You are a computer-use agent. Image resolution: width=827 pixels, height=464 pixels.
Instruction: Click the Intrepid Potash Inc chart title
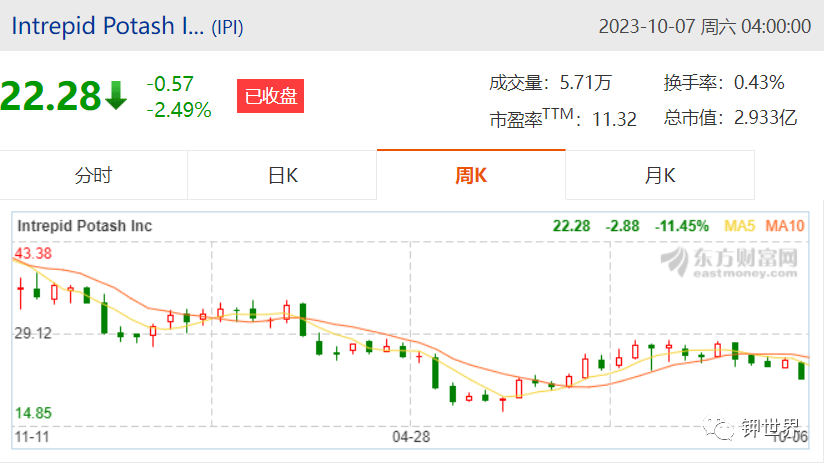(x=84, y=226)
